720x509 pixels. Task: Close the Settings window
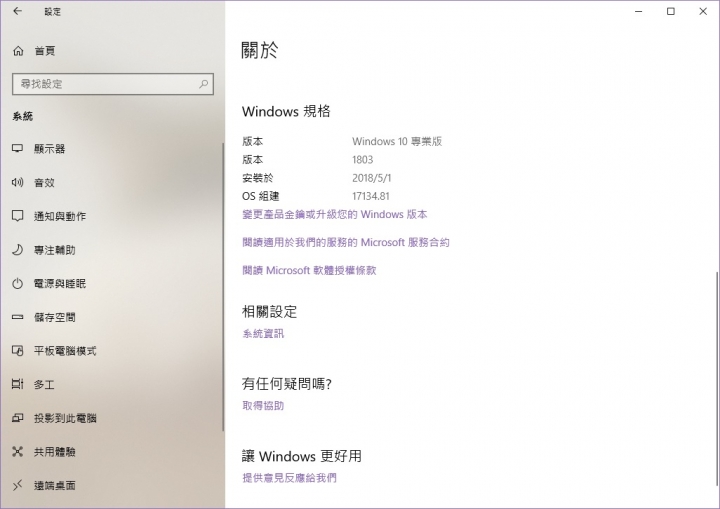(703, 11)
